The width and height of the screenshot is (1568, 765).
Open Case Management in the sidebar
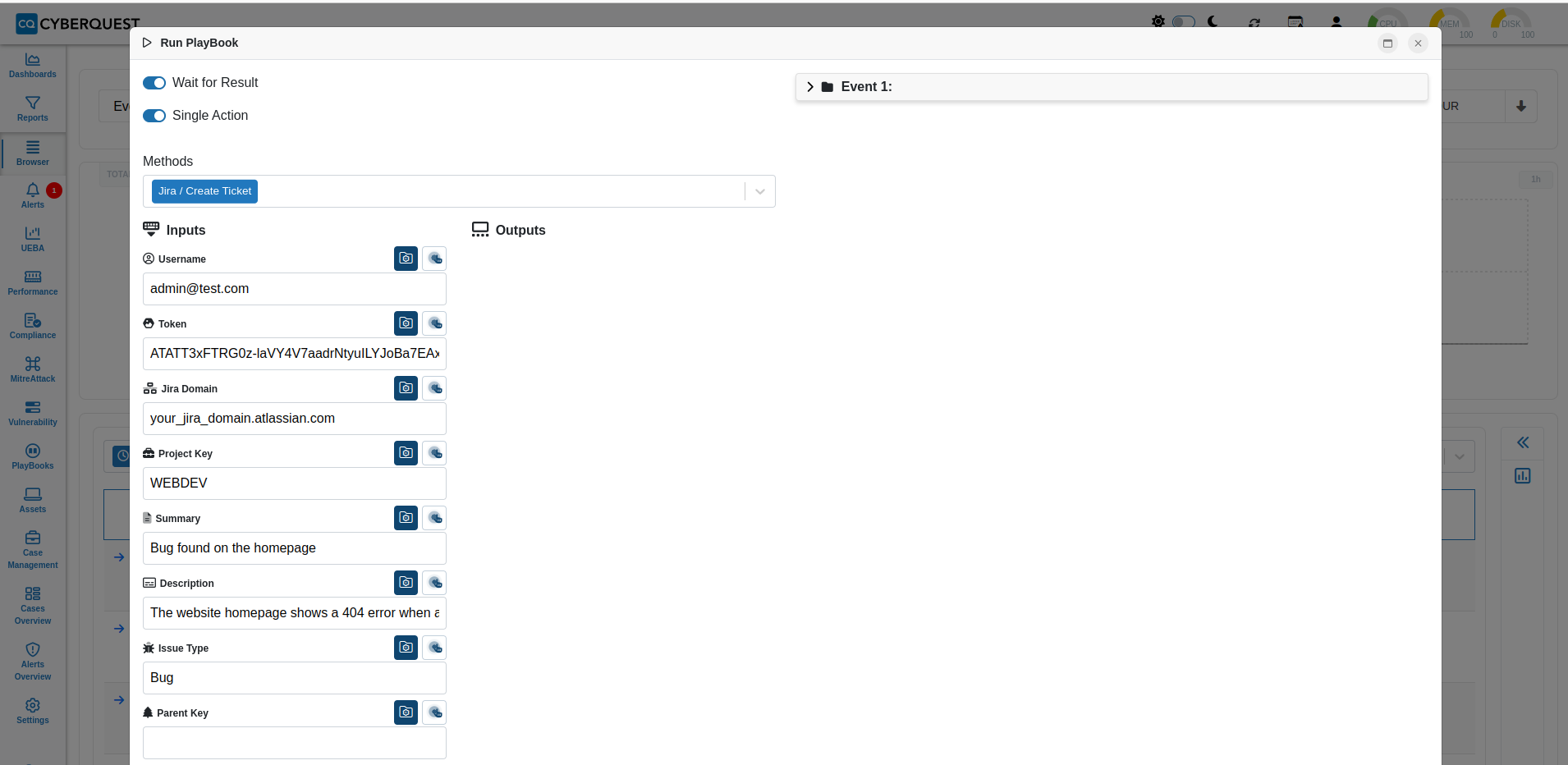33,550
